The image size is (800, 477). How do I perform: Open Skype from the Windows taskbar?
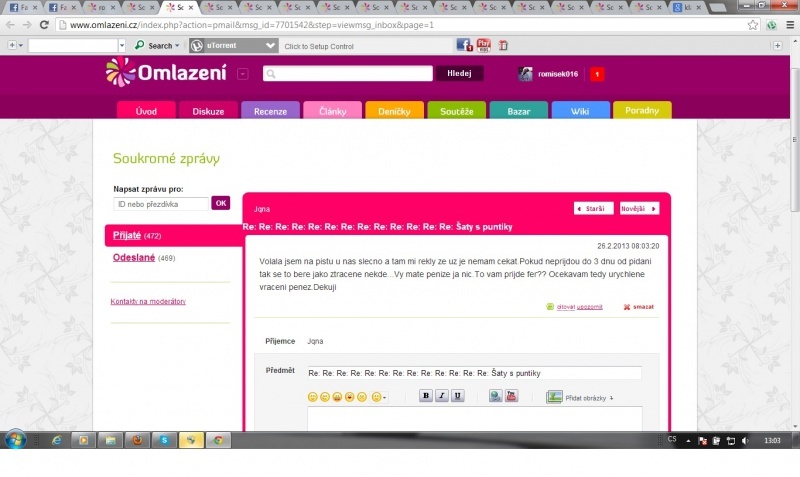(x=164, y=440)
